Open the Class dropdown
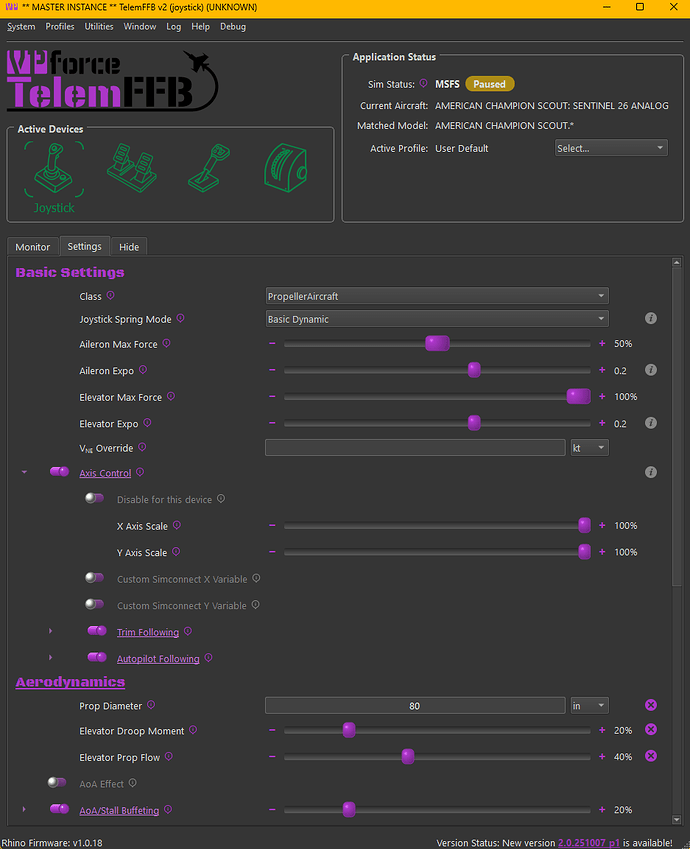 point(436,296)
